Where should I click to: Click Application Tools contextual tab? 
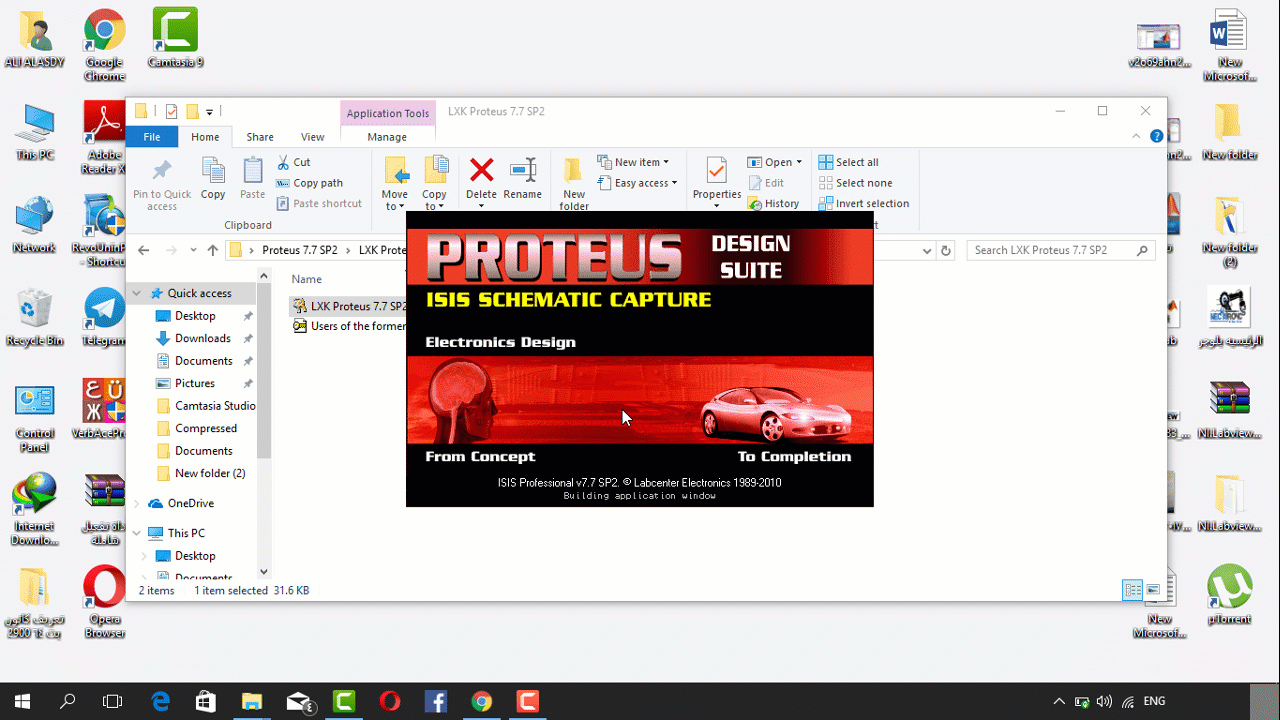[x=388, y=113]
